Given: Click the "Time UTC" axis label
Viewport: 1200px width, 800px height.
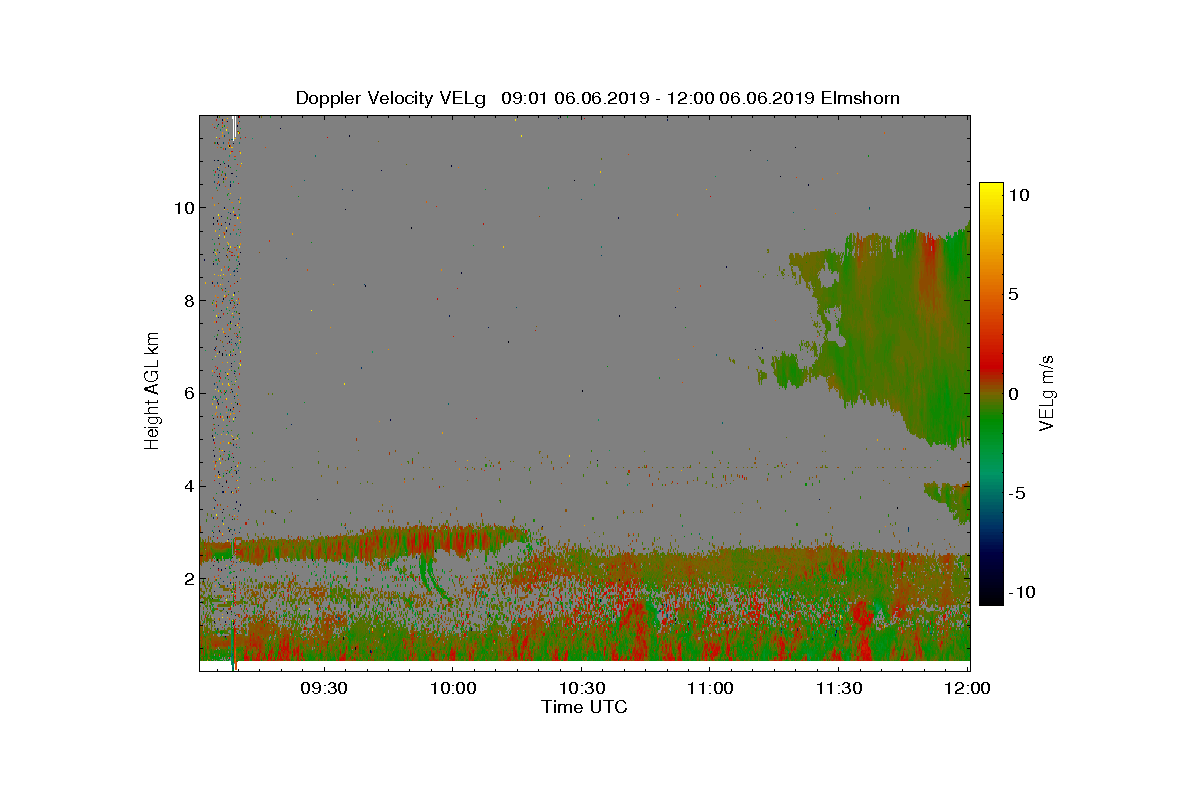Looking at the screenshot, I should coord(584,707).
